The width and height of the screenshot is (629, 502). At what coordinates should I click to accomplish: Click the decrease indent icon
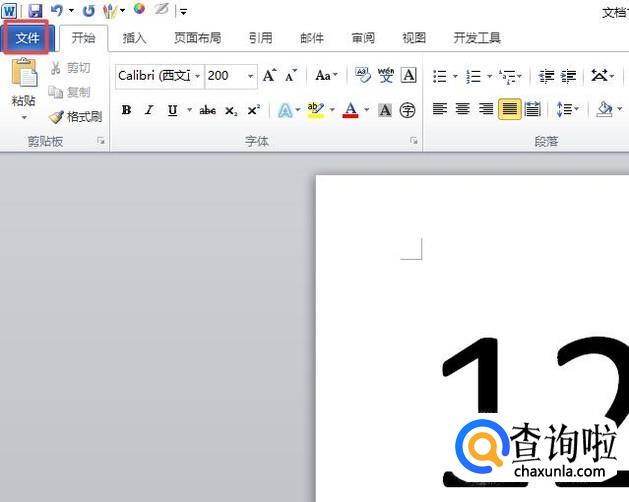click(546, 76)
